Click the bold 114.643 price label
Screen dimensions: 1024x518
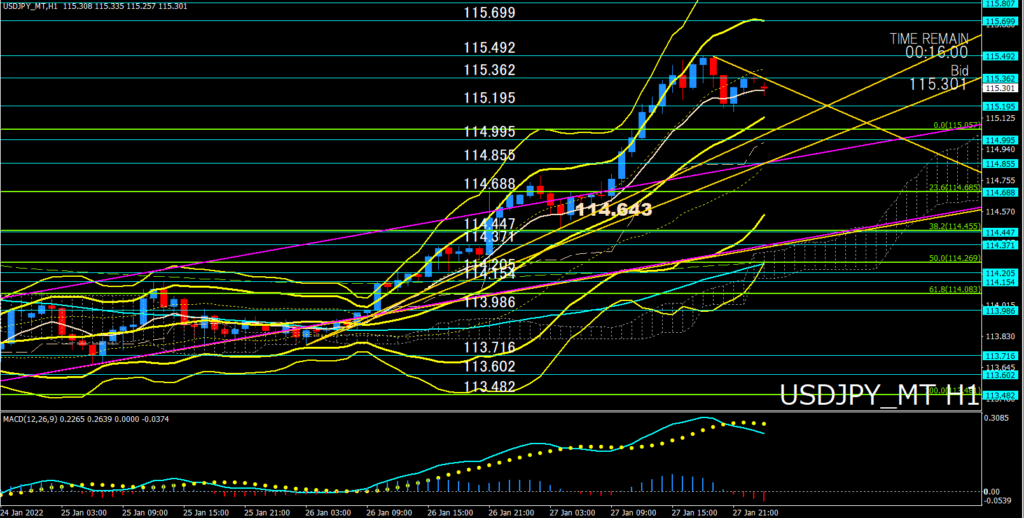[614, 210]
